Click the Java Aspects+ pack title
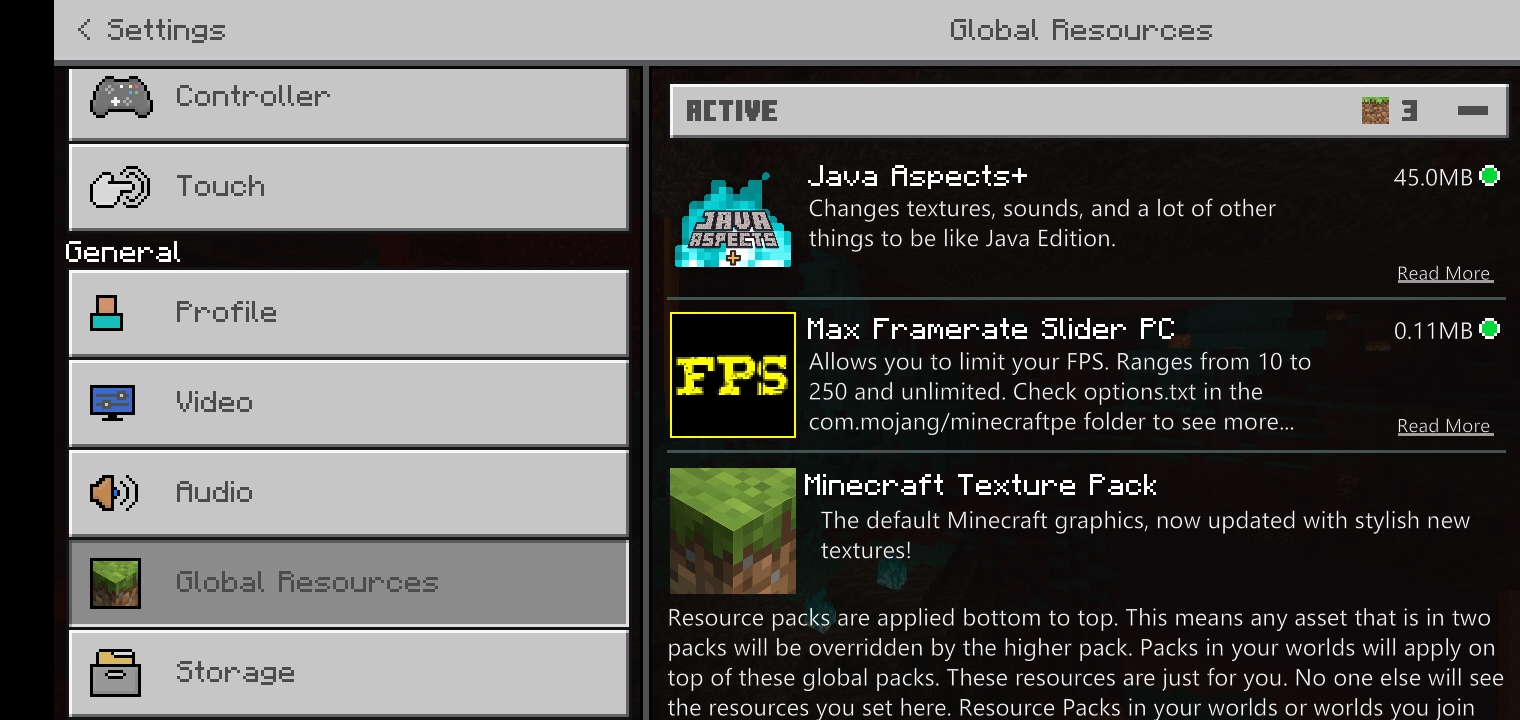This screenshot has height=720, width=1520. coord(917,176)
